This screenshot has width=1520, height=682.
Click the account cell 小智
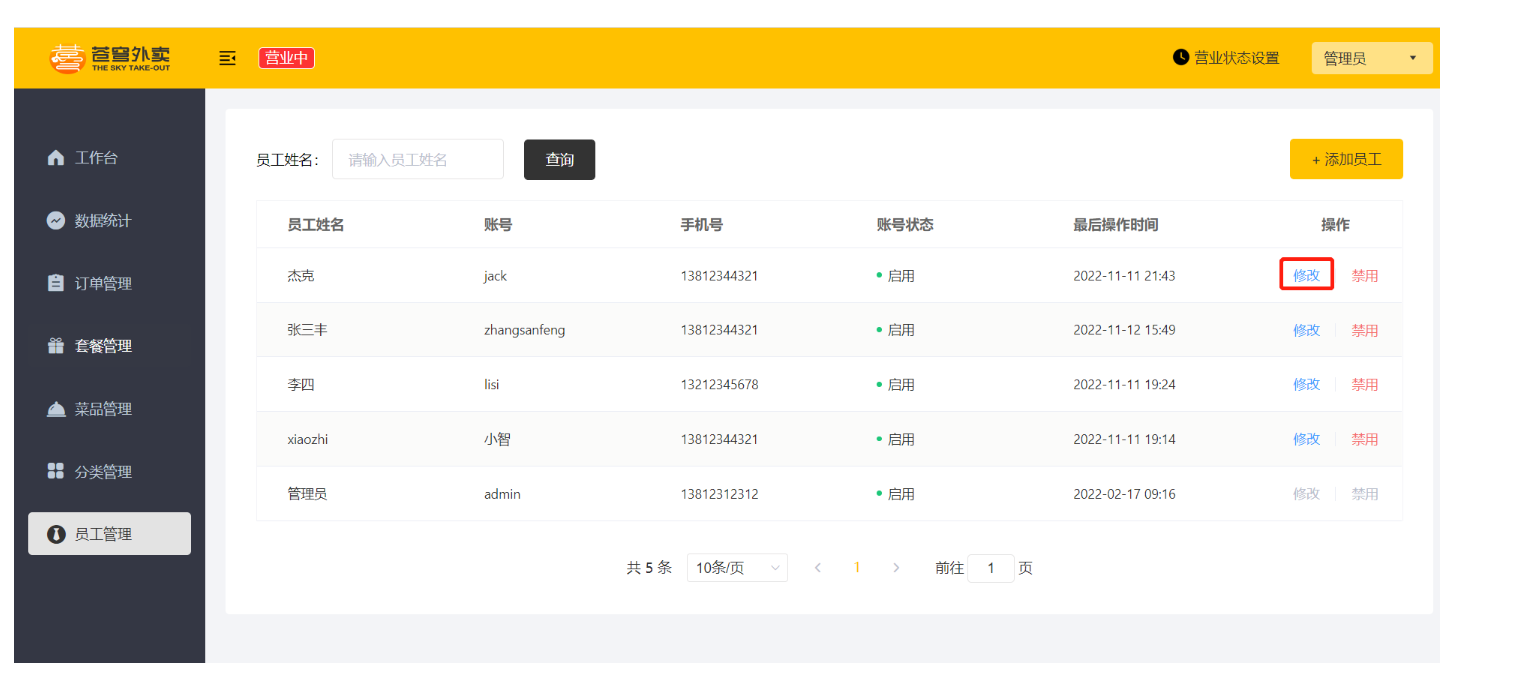tap(497, 439)
